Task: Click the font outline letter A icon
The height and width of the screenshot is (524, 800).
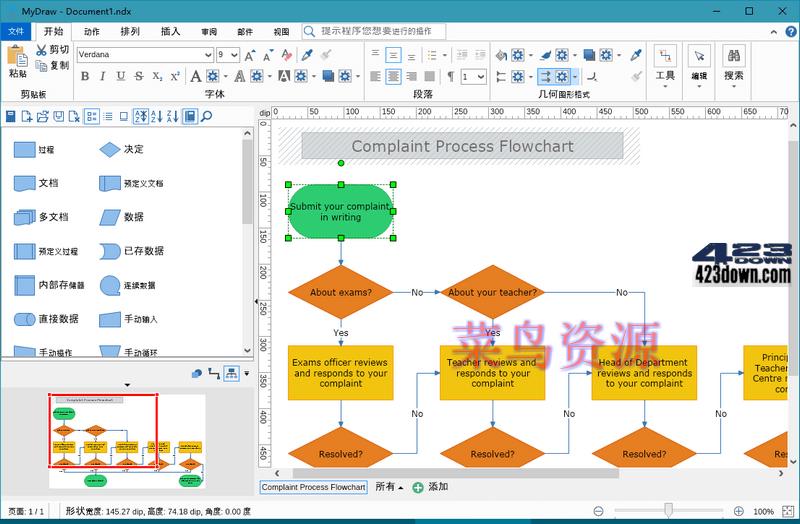Action: [240, 77]
